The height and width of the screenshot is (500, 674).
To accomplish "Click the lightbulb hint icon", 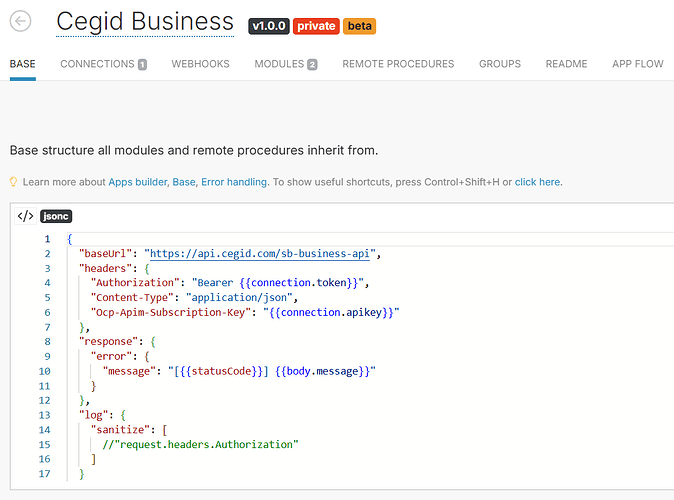I will [14, 182].
